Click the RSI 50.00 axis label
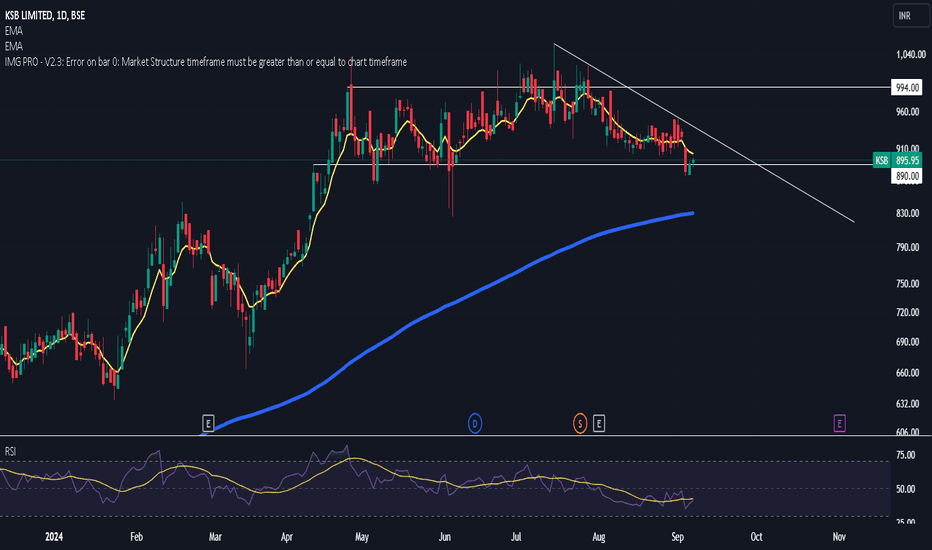 tap(905, 489)
